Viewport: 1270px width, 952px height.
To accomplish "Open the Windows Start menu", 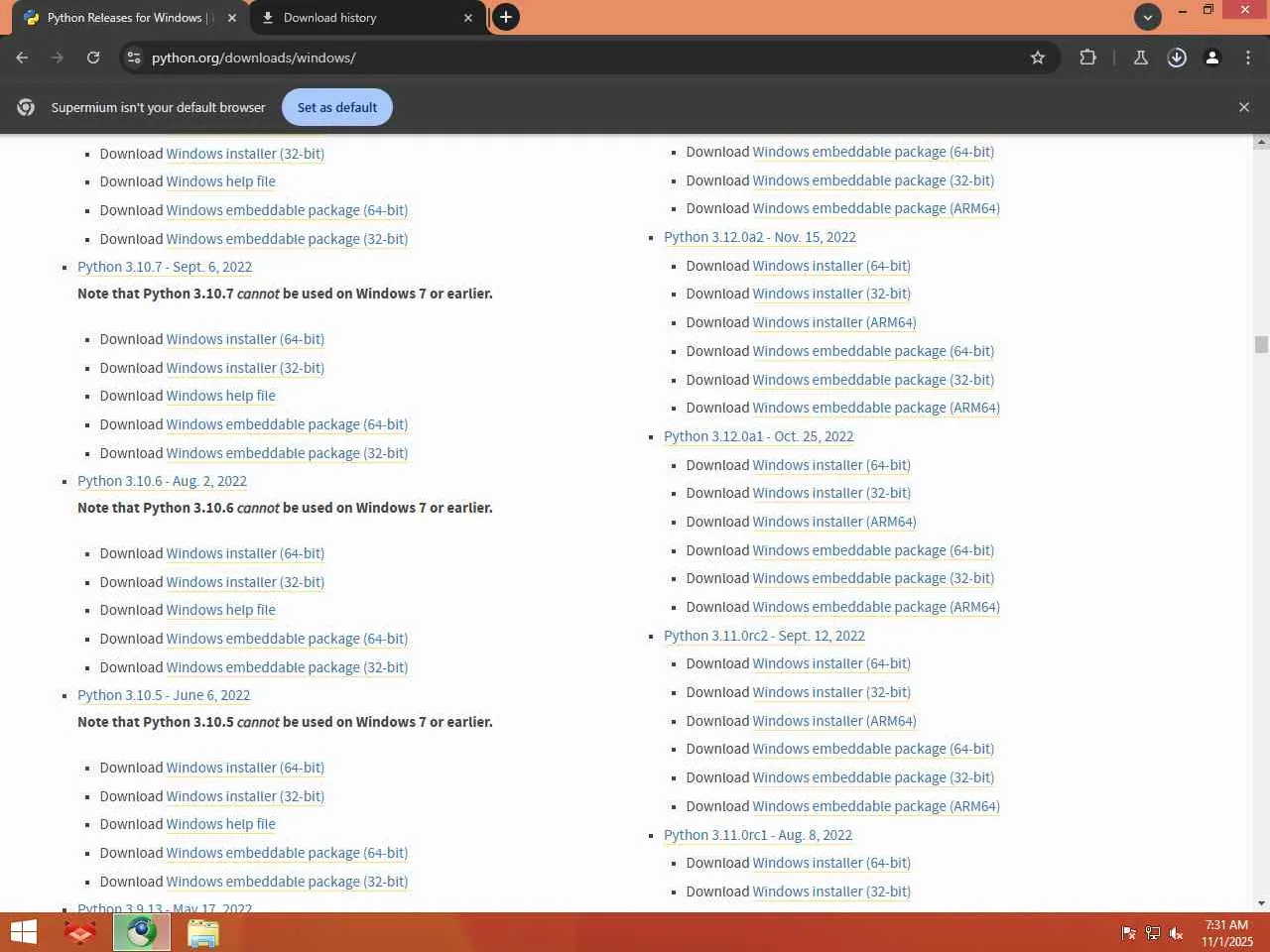I will pyautogui.click(x=23, y=932).
